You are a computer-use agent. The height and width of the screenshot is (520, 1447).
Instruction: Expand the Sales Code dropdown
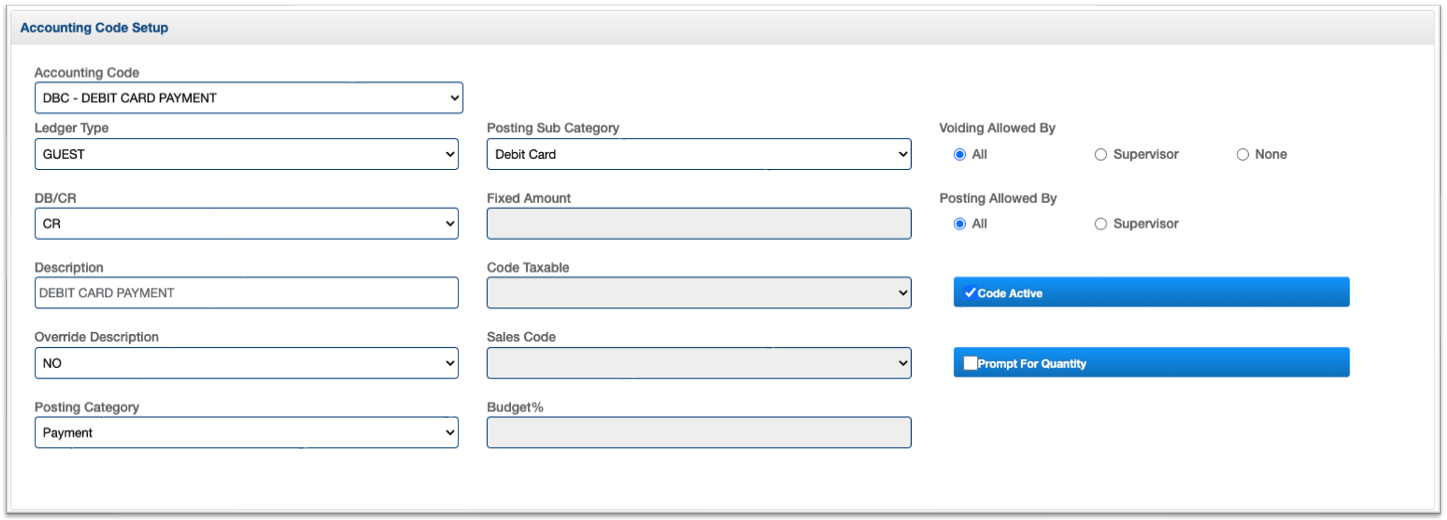[x=698, y=363]
